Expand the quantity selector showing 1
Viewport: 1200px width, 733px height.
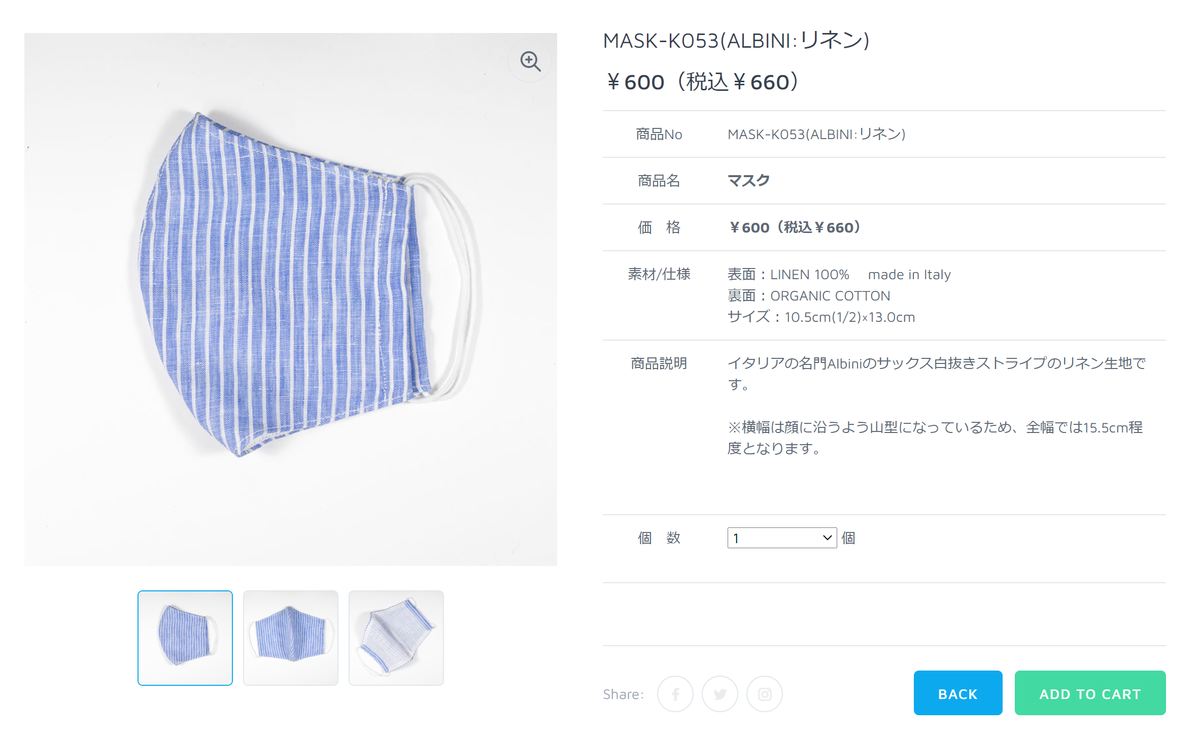pos(782,537)
